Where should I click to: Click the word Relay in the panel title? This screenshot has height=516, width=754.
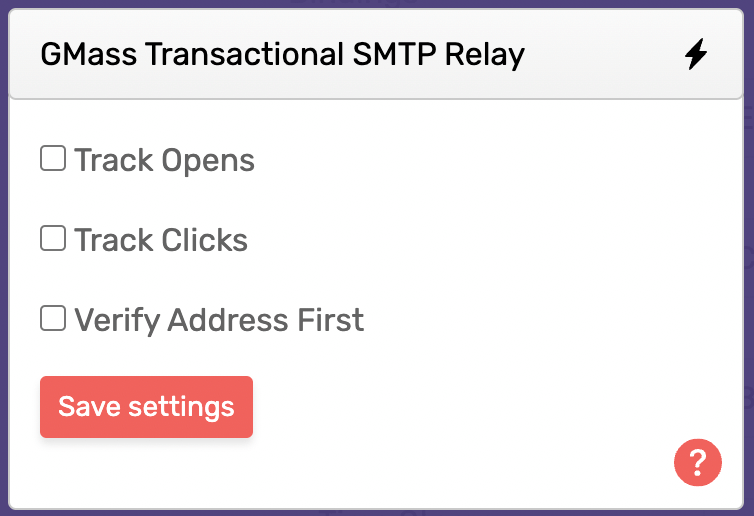tap(485, 54)
